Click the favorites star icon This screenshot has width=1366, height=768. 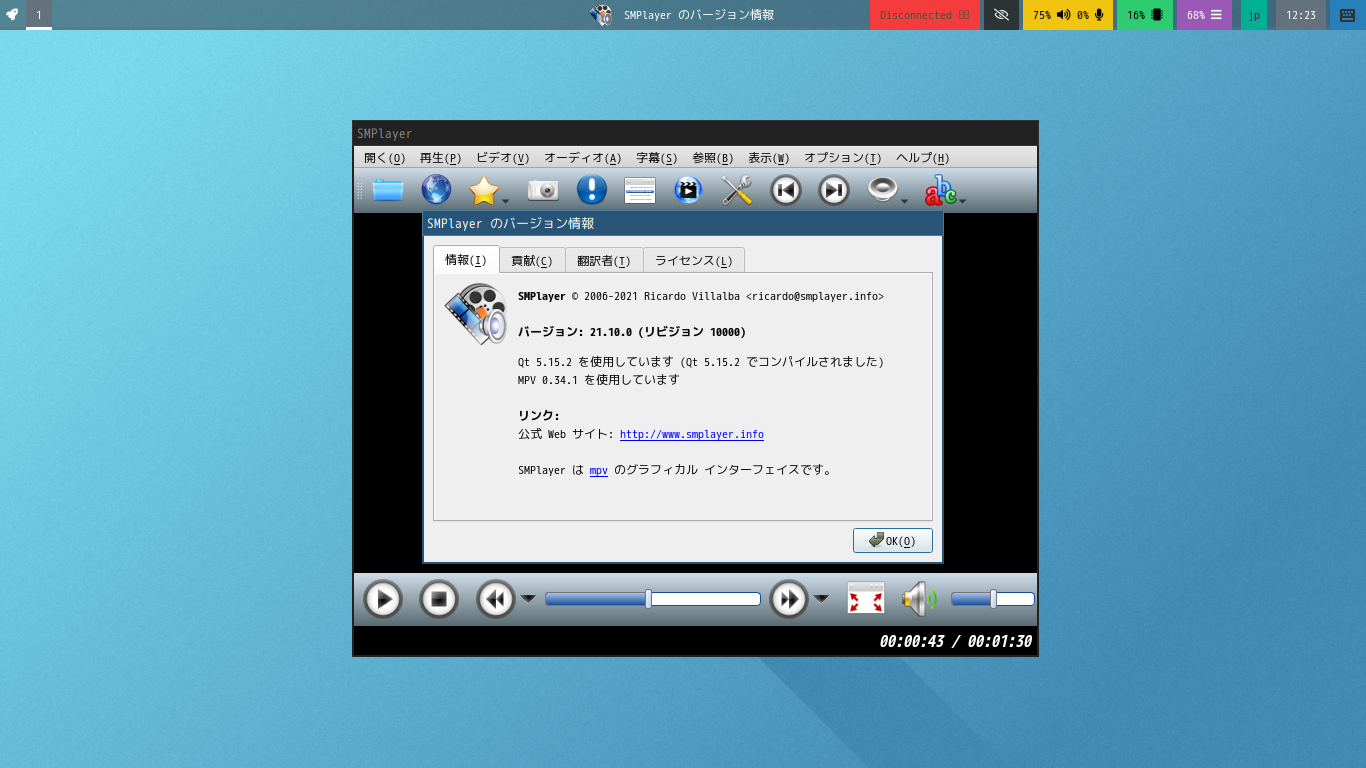coord(484,190)
